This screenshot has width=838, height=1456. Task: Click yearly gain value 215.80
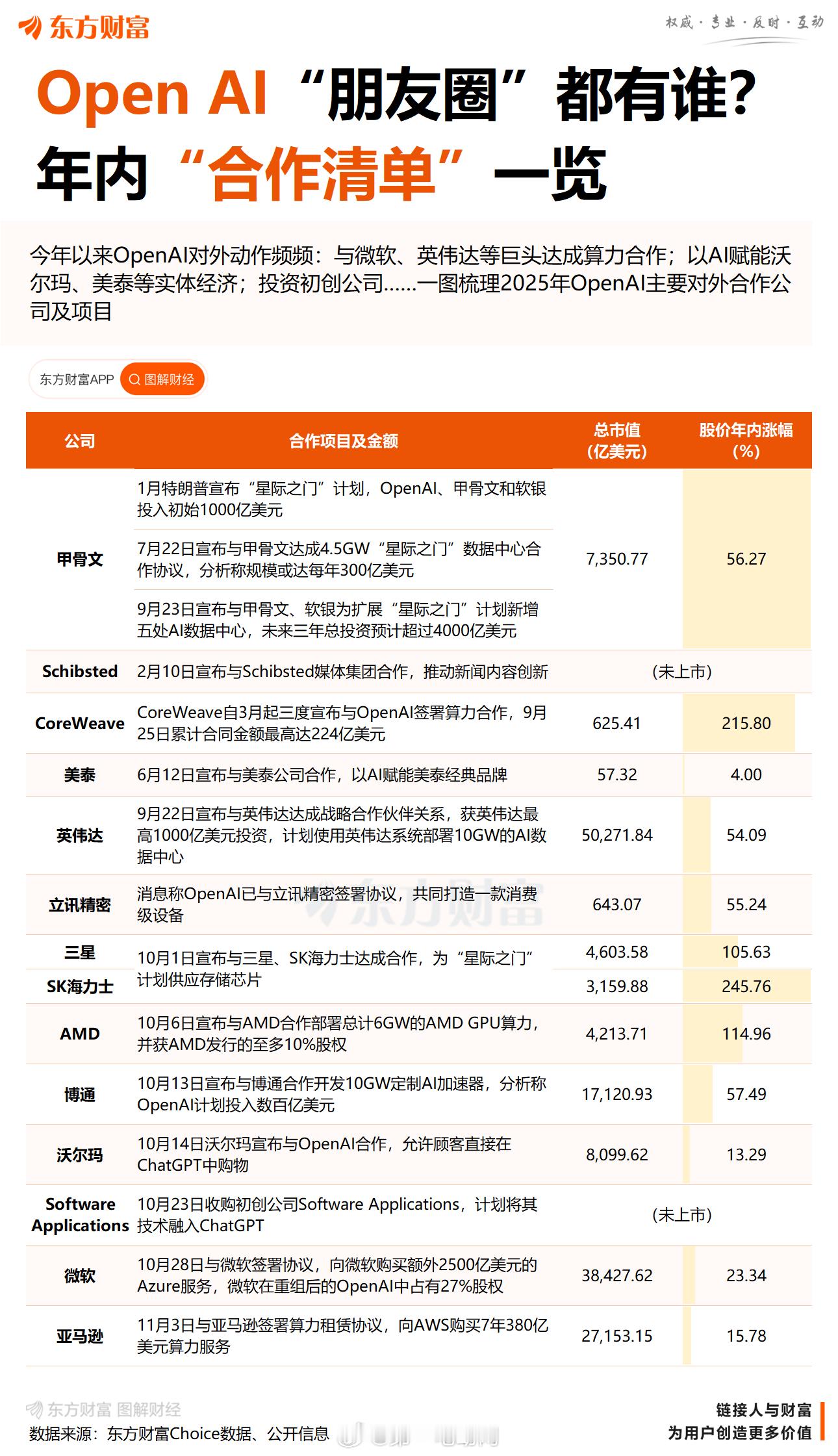click(x=746, y=723)
